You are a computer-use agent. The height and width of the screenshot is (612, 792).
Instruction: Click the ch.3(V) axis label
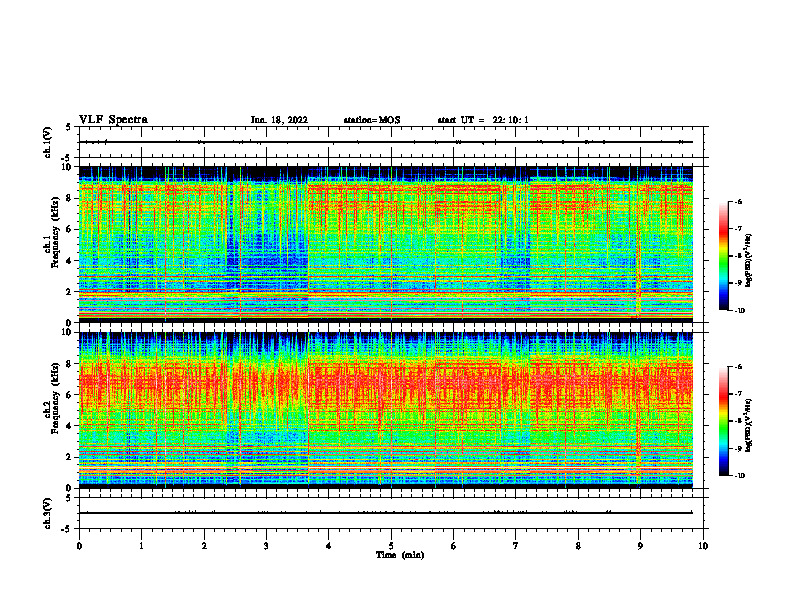click(48, 513)
